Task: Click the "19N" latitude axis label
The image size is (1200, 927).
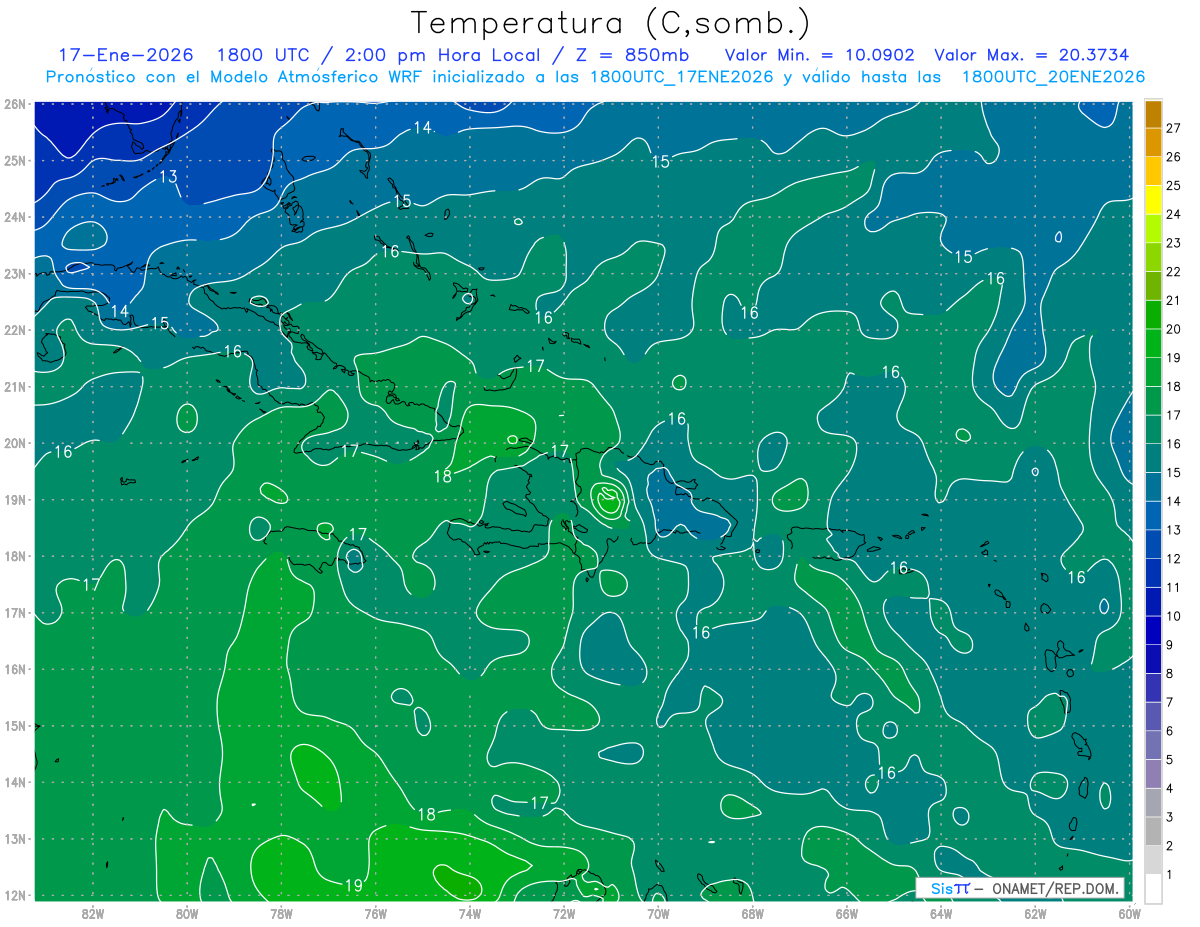Action: [14, 499]
